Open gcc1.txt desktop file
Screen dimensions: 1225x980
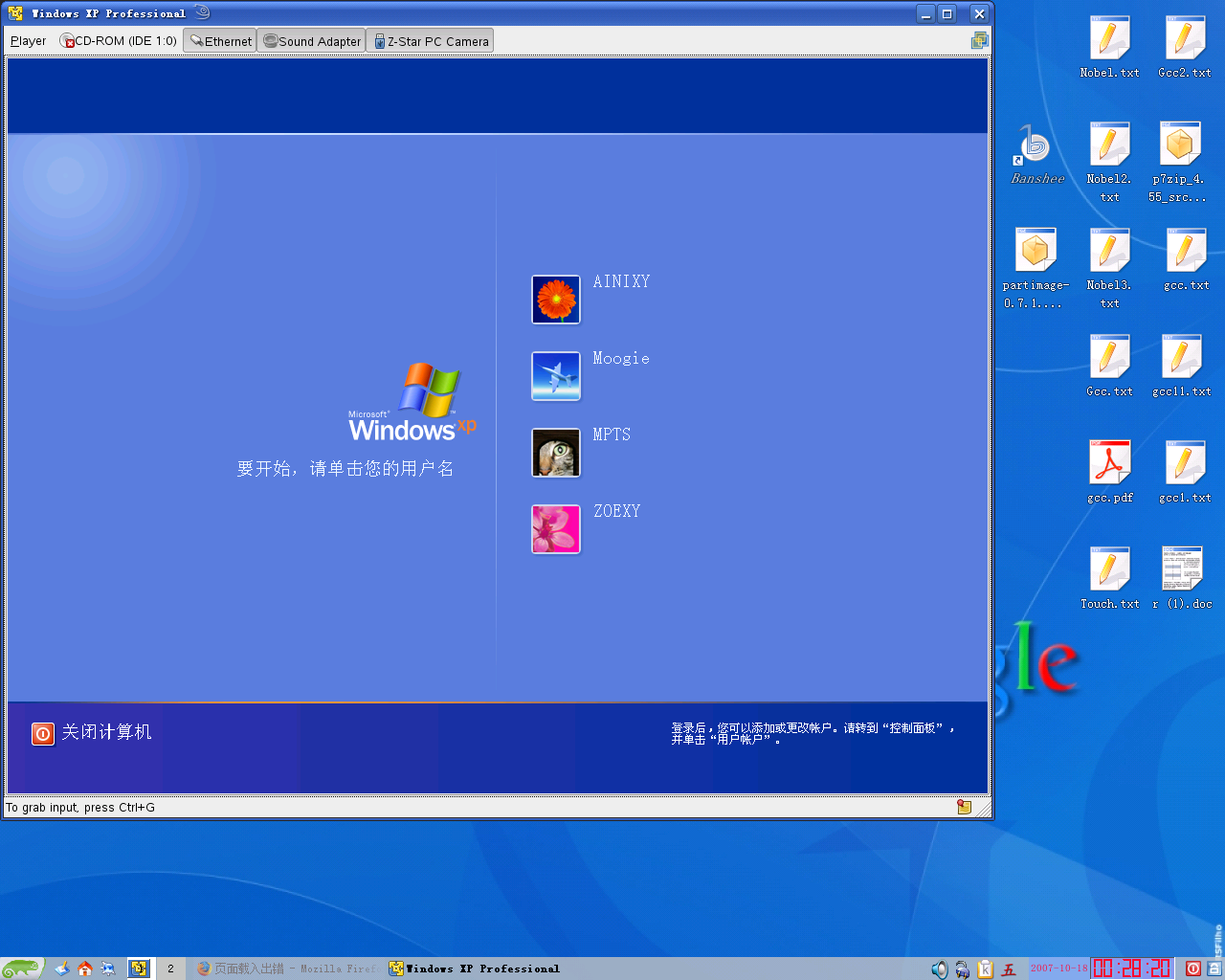[x=1185, y=471]
